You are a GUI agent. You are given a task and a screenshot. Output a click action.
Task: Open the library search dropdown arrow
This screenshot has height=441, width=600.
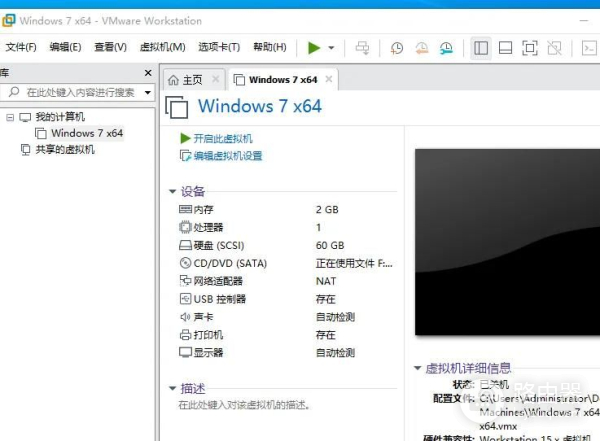(x=148, y=92)
